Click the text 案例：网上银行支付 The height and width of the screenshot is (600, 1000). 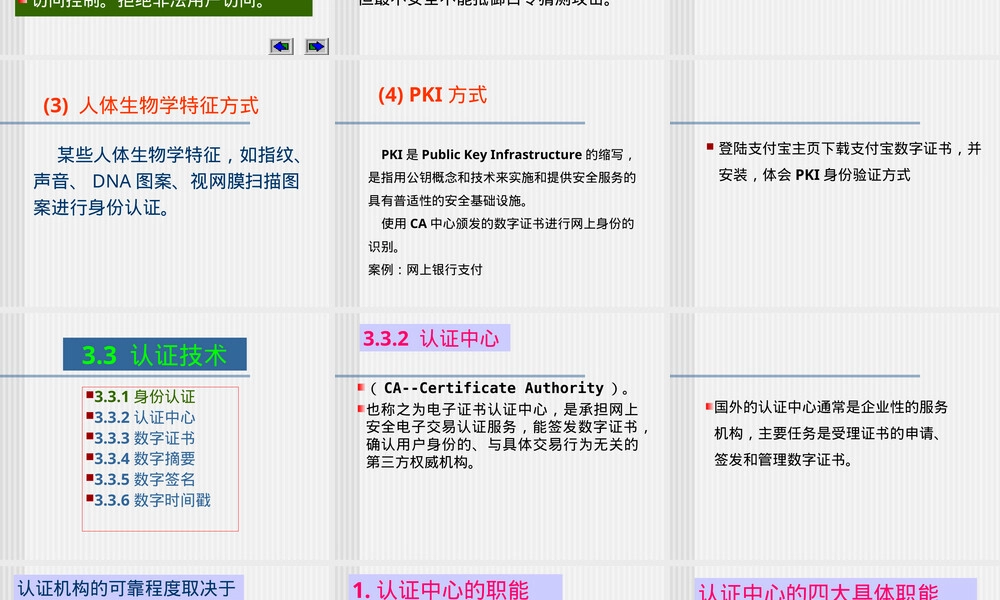click(x=425, y=270)
